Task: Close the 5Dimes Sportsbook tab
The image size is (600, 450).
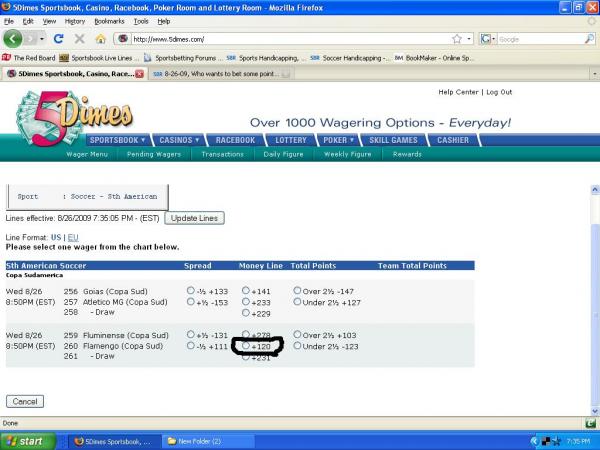Action: 139,73
